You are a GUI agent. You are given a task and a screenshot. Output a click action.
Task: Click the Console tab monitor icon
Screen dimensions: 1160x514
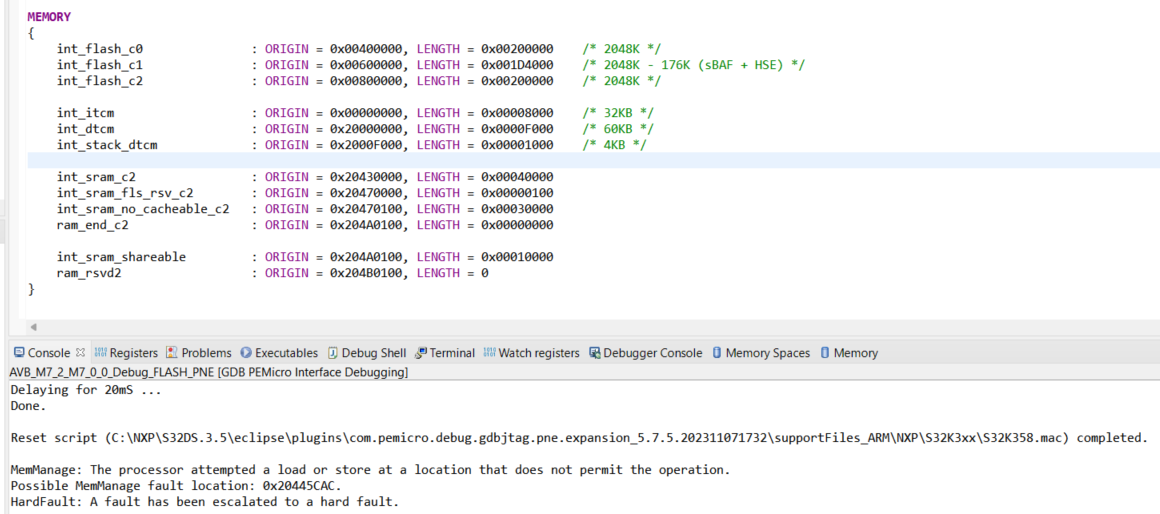19,353
